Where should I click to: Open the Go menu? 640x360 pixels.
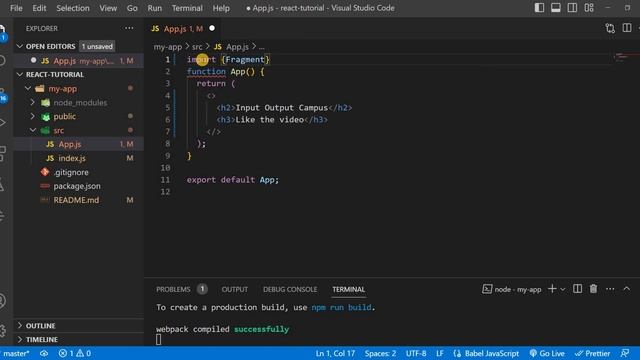click(132, 8)
